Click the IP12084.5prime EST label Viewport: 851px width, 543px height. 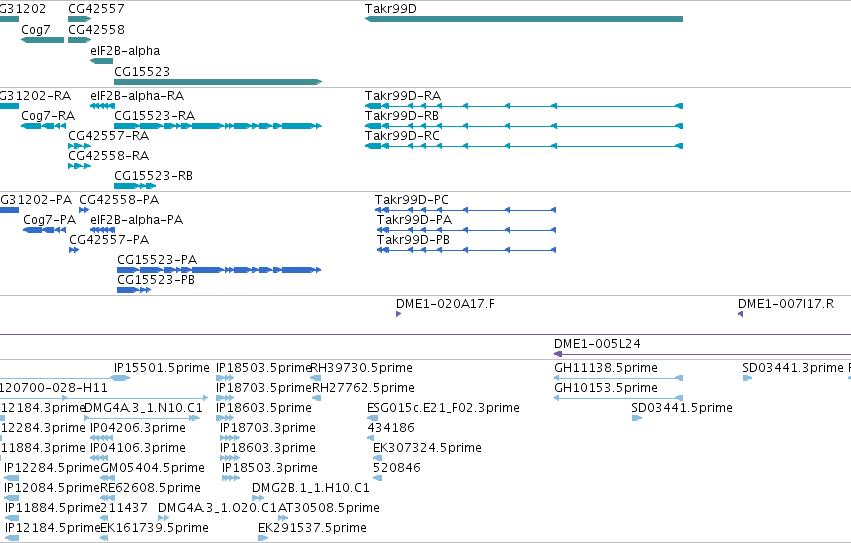[x=52, y=488]
